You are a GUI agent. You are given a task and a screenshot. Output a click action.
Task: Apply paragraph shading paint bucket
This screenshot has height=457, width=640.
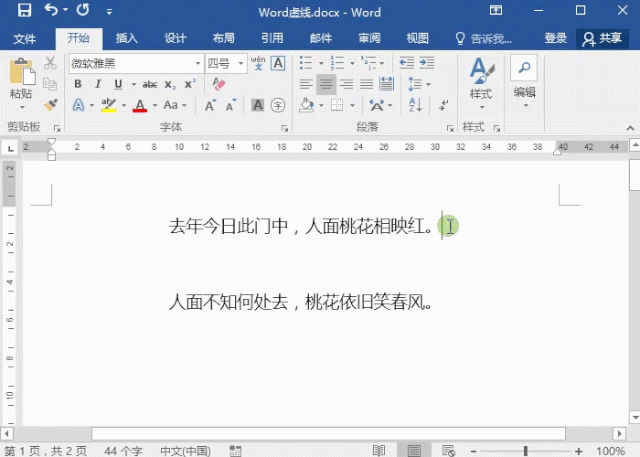tap(307, 105)
